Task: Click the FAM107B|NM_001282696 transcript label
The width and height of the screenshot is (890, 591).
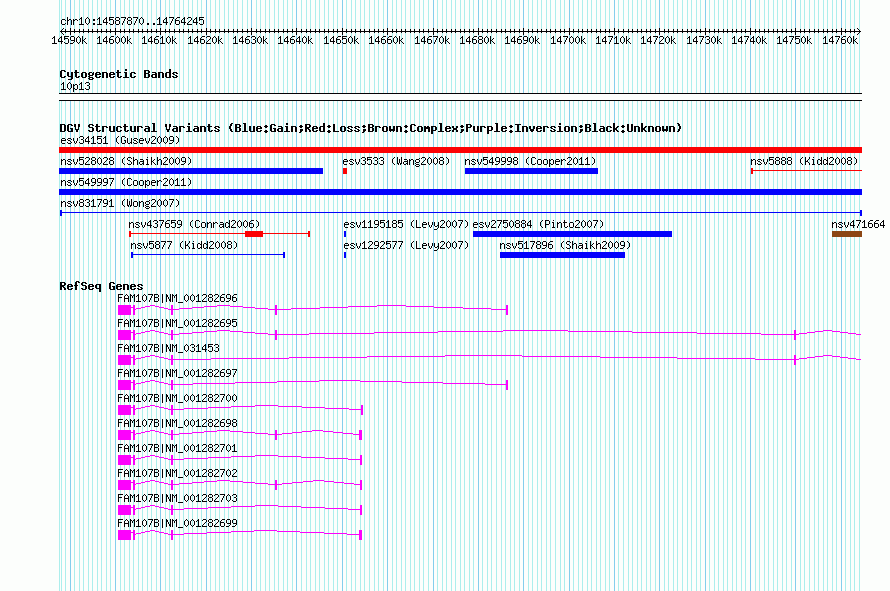Action: coord(177,298)
